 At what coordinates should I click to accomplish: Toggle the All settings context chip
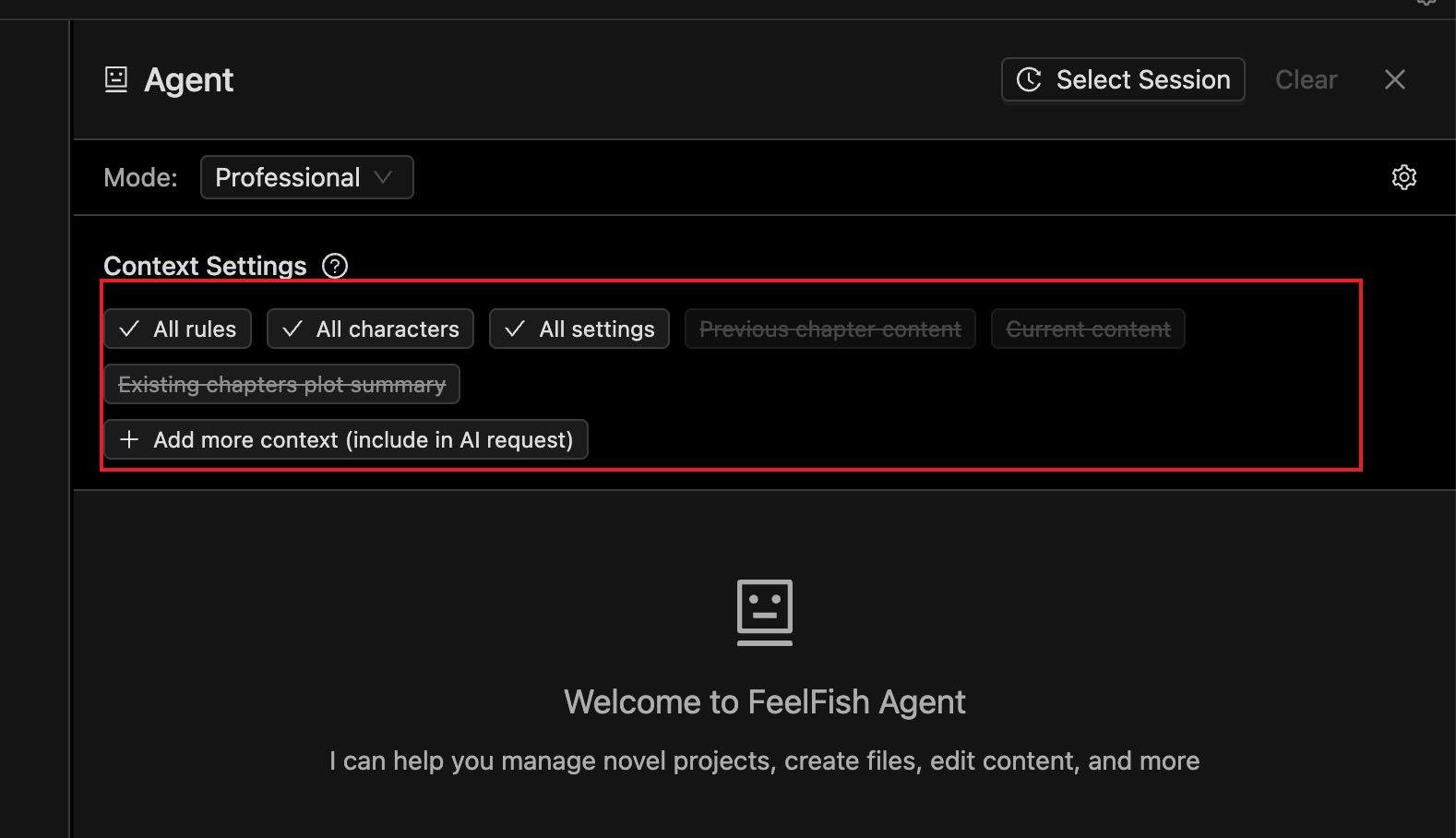coord(579,329)
